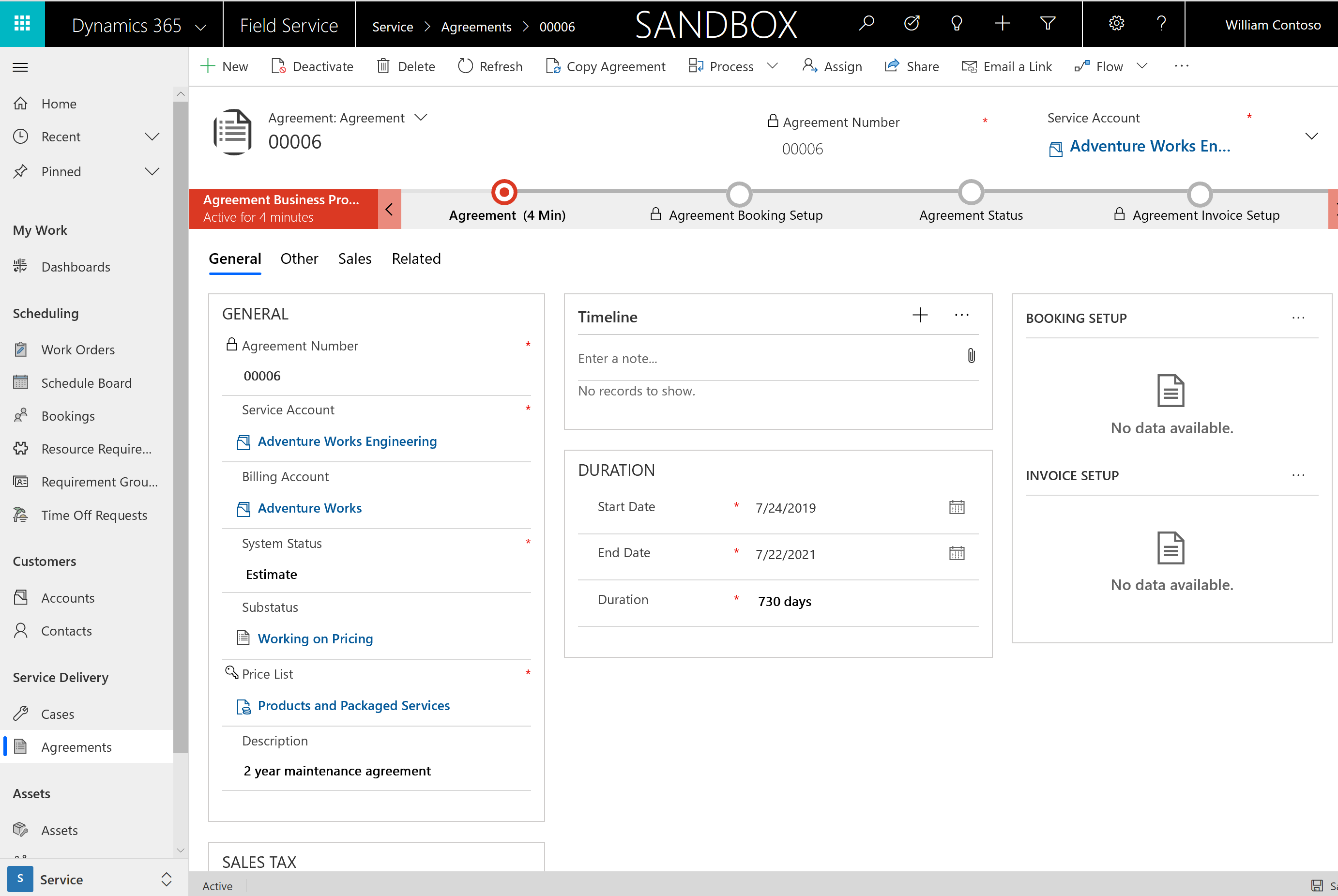This screenshot has width=1338, height=896.
Task: Open Adventure Works Engineering account link
Action: [347, 440]
